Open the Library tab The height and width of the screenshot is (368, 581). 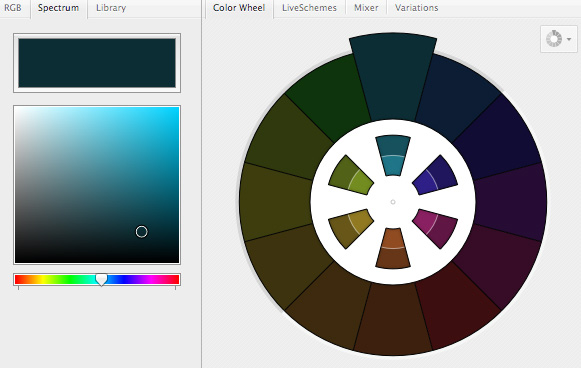pos(111,8)
